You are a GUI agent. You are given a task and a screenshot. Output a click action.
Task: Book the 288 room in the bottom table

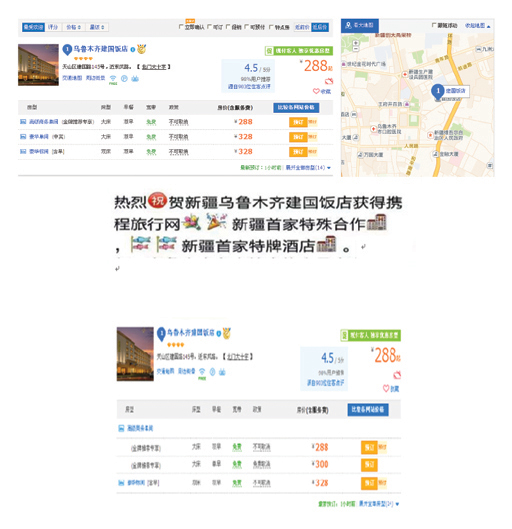tap(369, 447)
